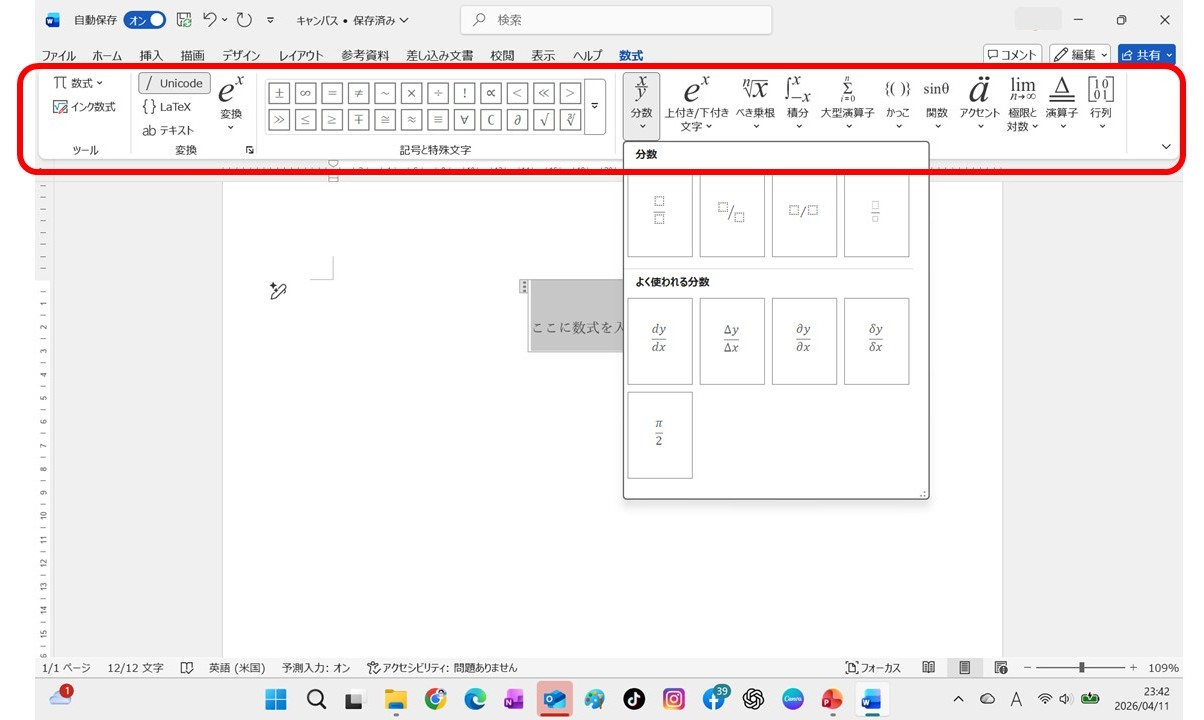Open the 挿入 ribbon tab
This screenshot has height=720, width=1204.
pos(151,56)
